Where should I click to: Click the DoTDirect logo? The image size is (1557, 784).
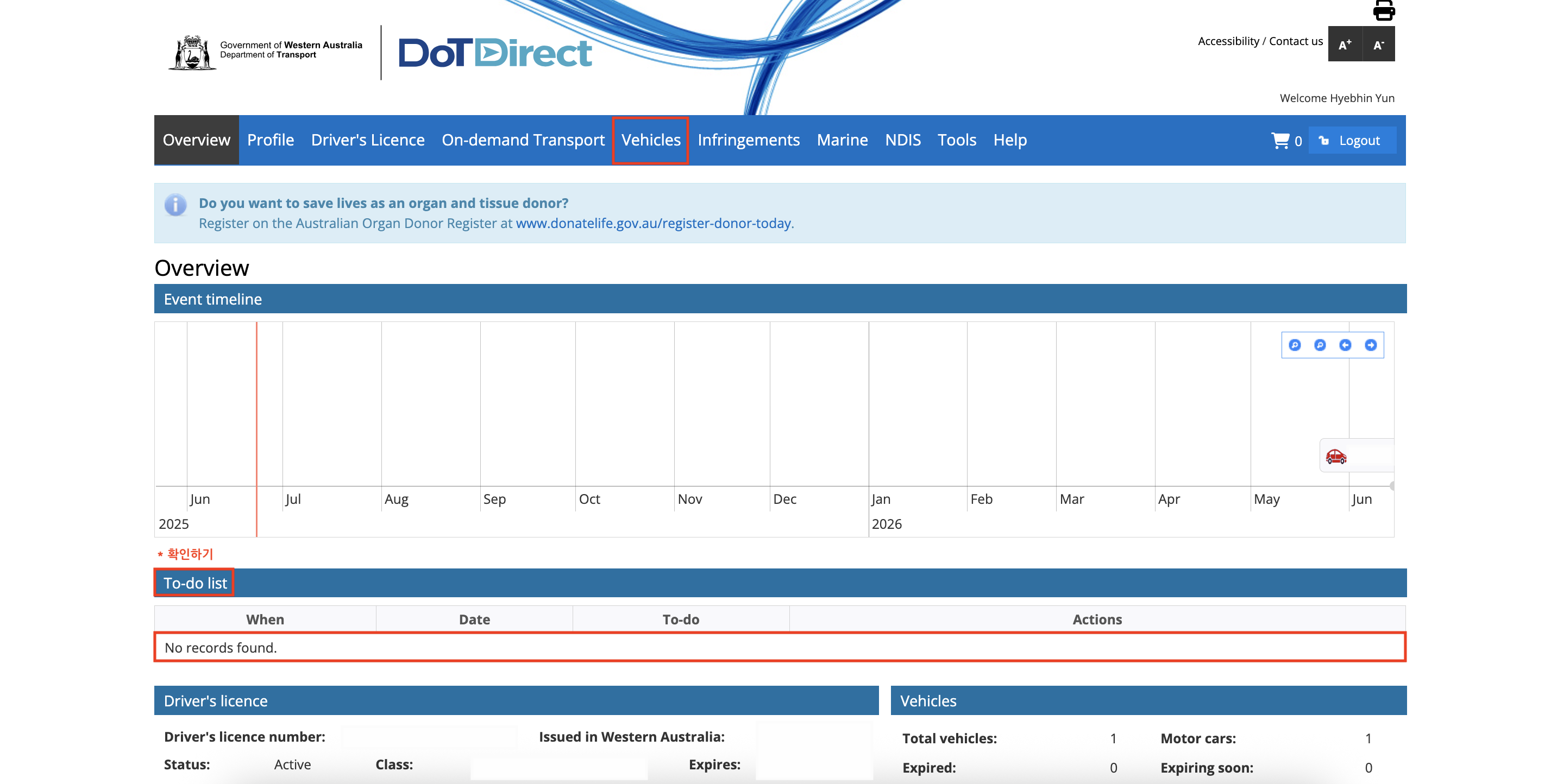point(495,53)
